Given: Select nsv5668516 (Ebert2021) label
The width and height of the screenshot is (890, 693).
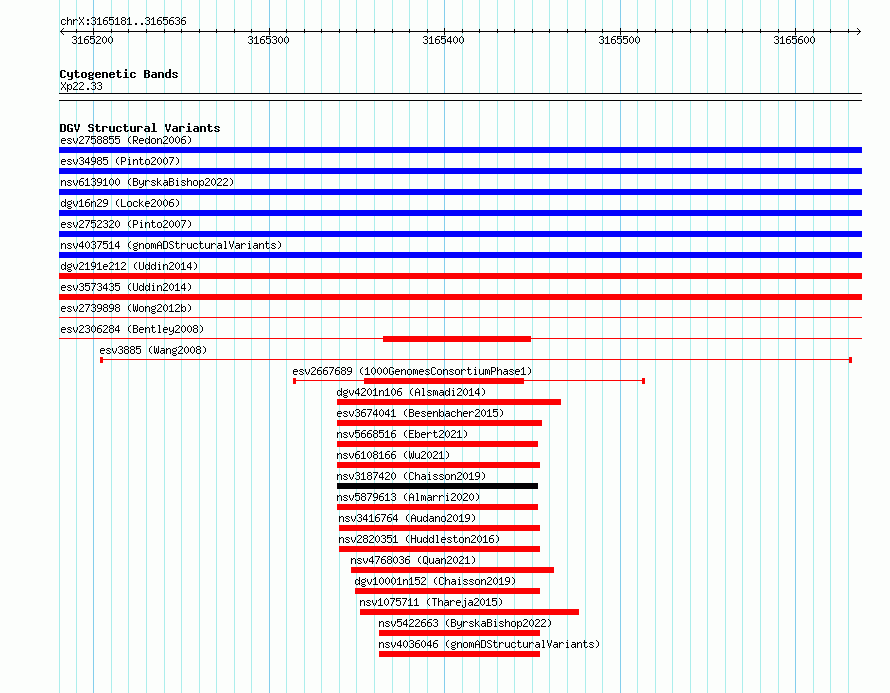Looking at the screenshot, I should tap(402, 434).
